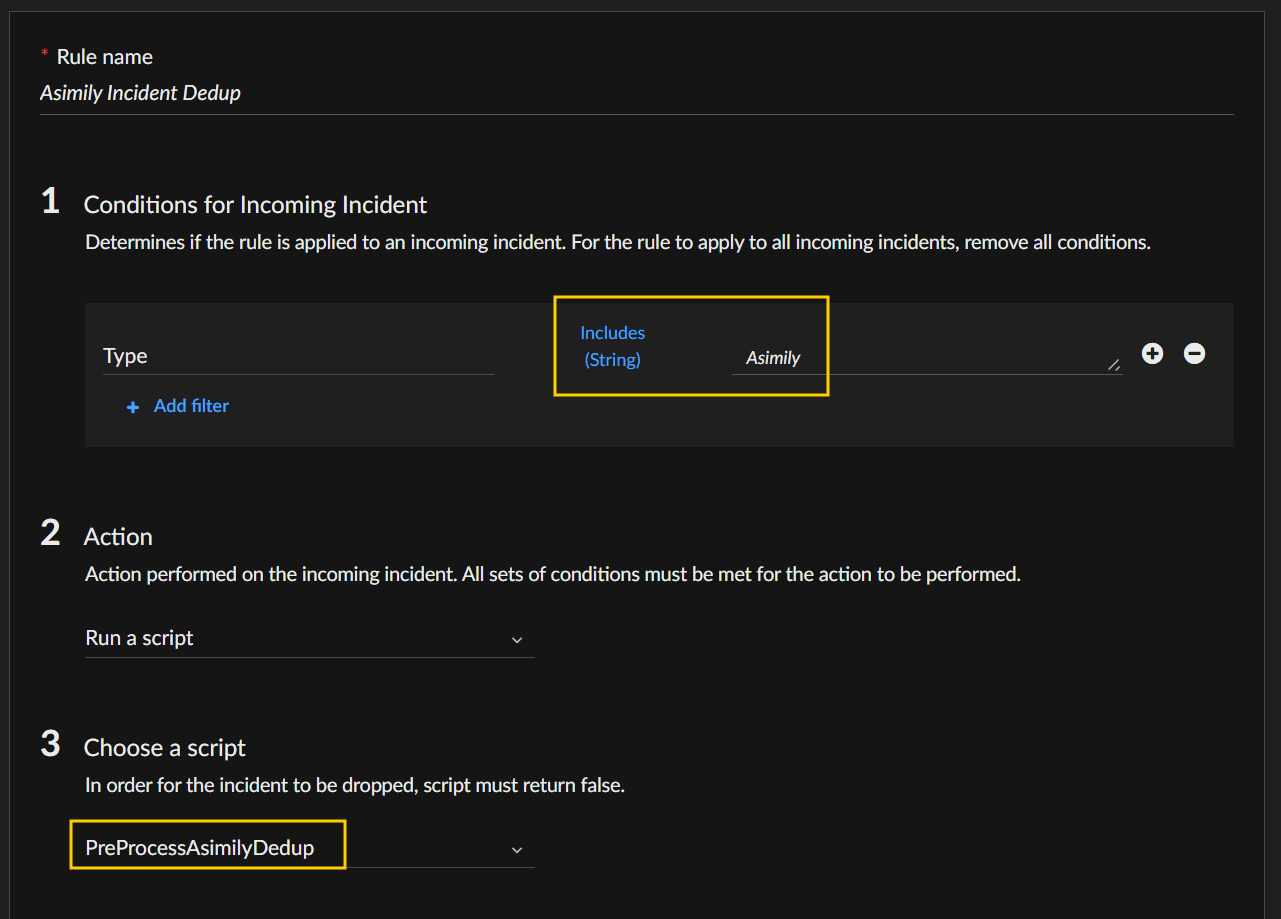This screenshot has height=919, width=1281.
Task: Click the Add filter link
Action: [191, 406]
